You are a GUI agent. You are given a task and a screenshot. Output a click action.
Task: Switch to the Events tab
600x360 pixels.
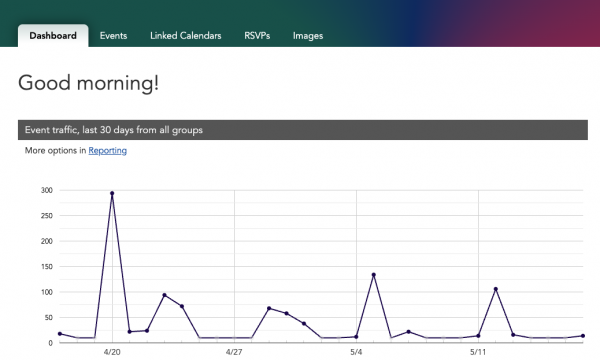[113, 36]
